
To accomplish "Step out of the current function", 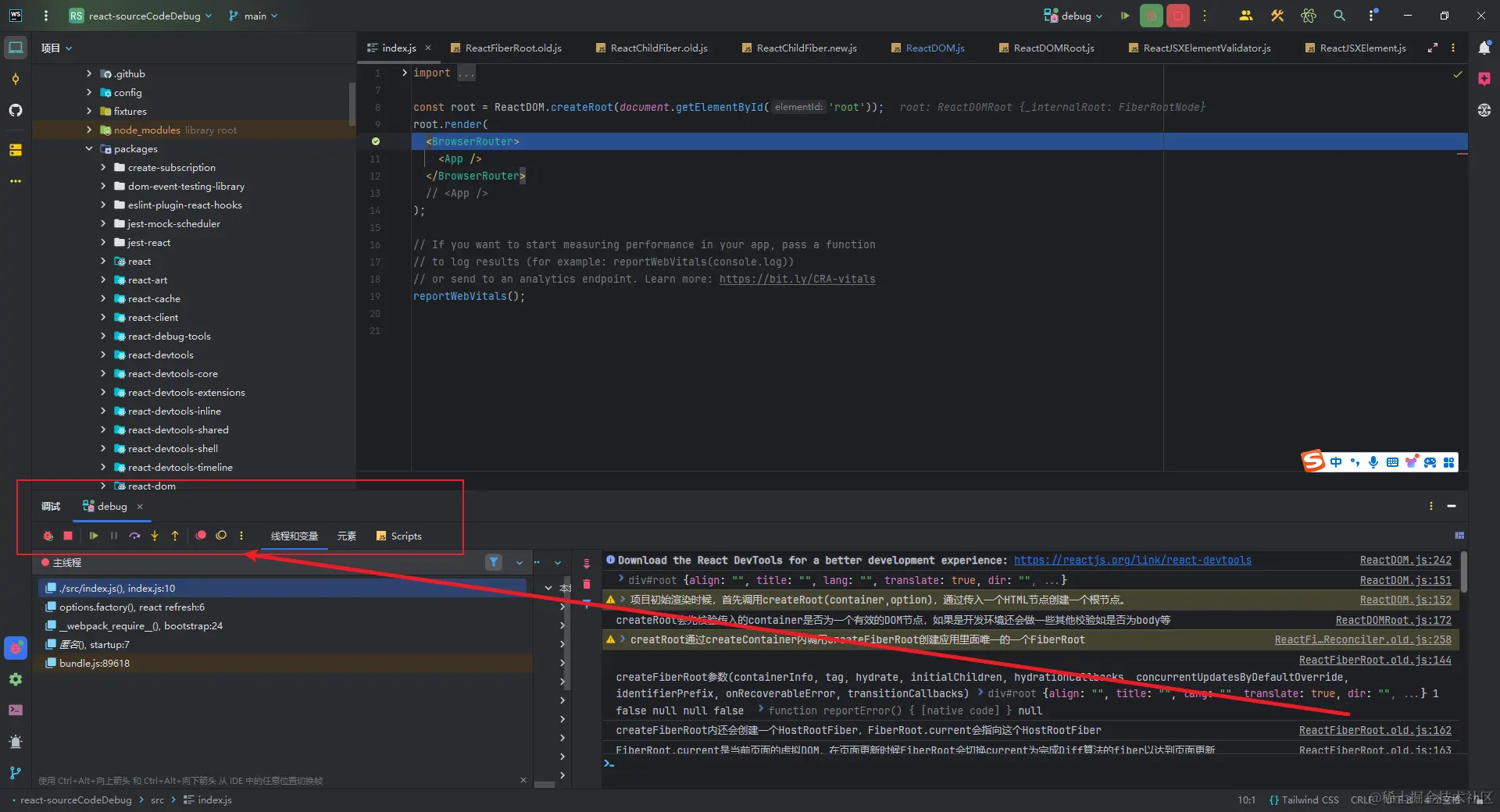I will tap(175, 536).
